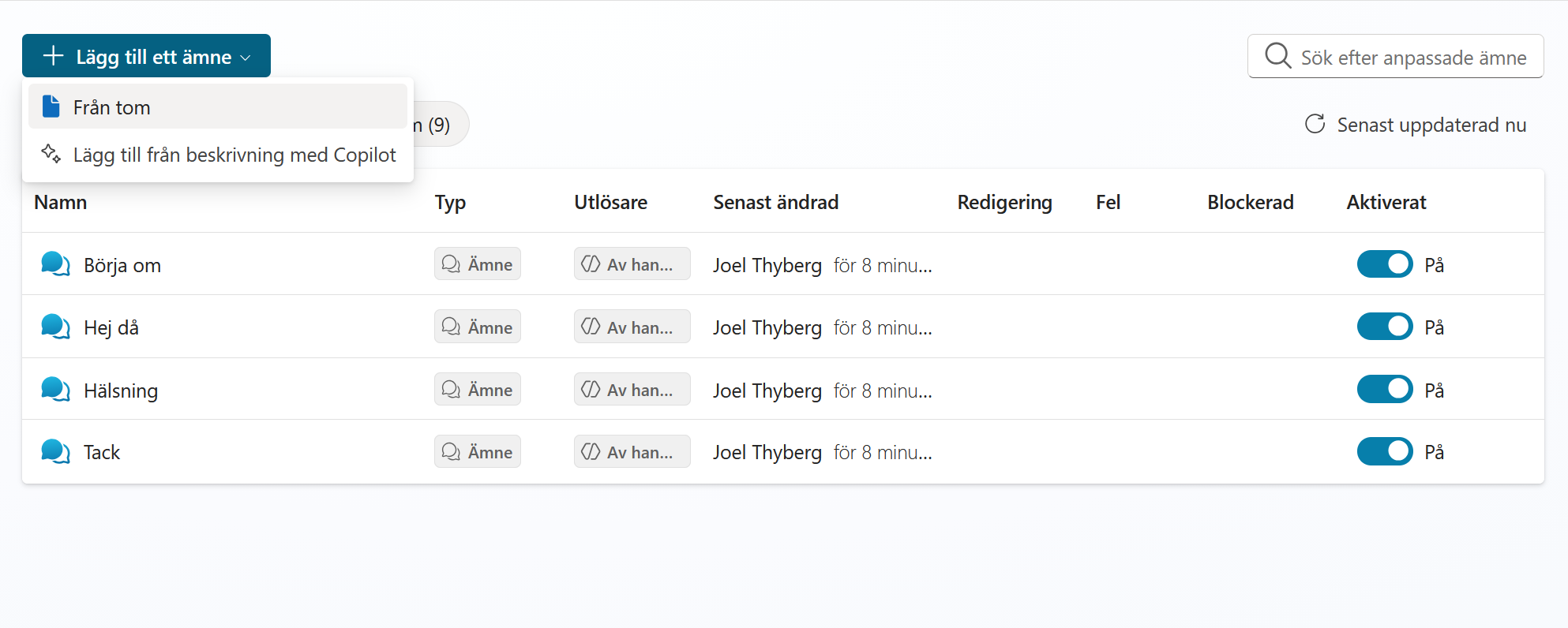Open the Hälsning topic

click(121, 391)
